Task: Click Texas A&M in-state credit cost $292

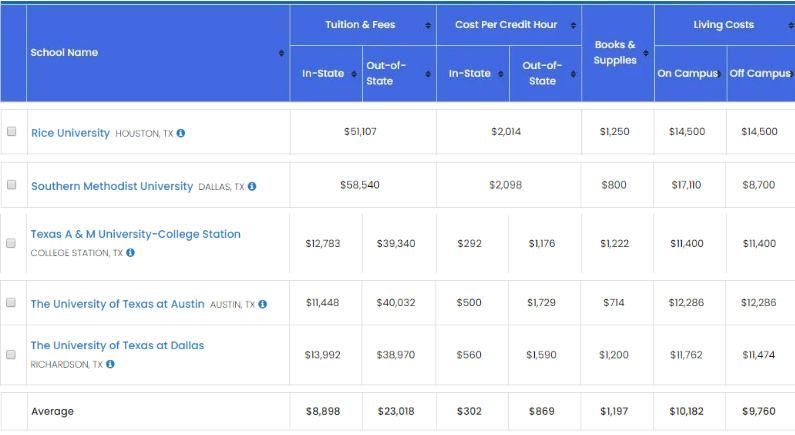Action: coord(469,244)
